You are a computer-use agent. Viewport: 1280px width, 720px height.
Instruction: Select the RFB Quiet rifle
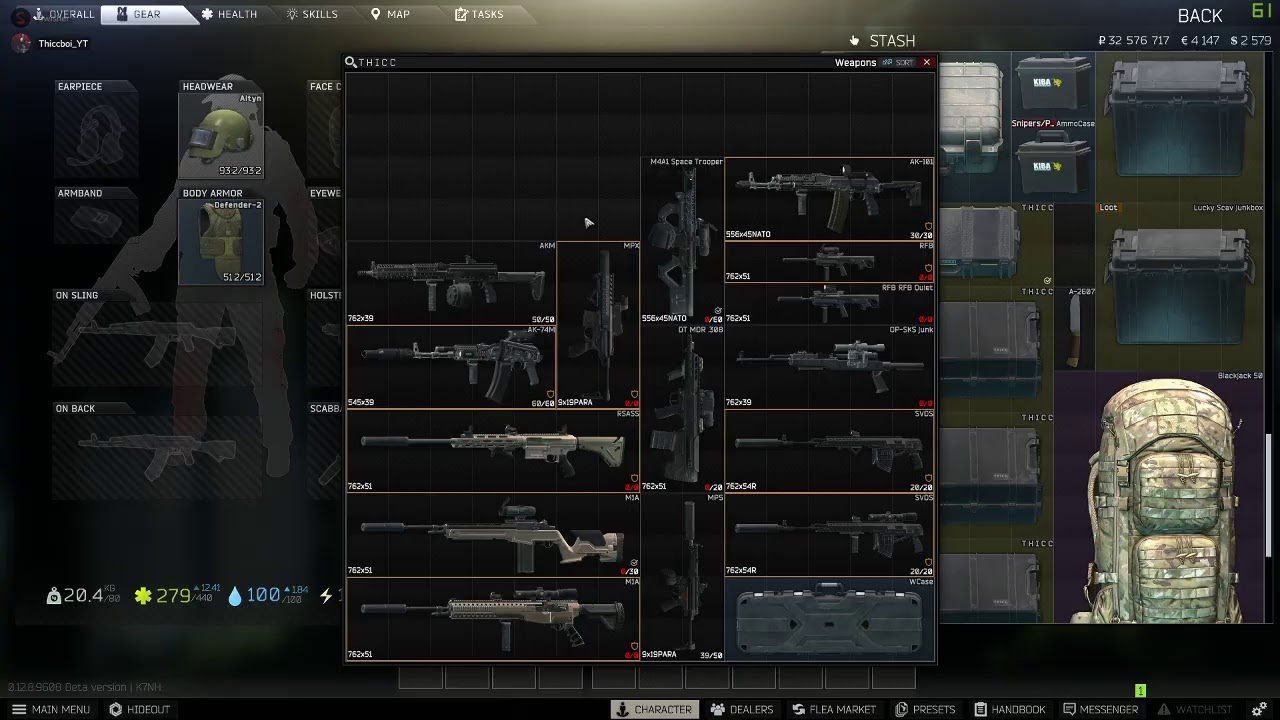(829, 303)
